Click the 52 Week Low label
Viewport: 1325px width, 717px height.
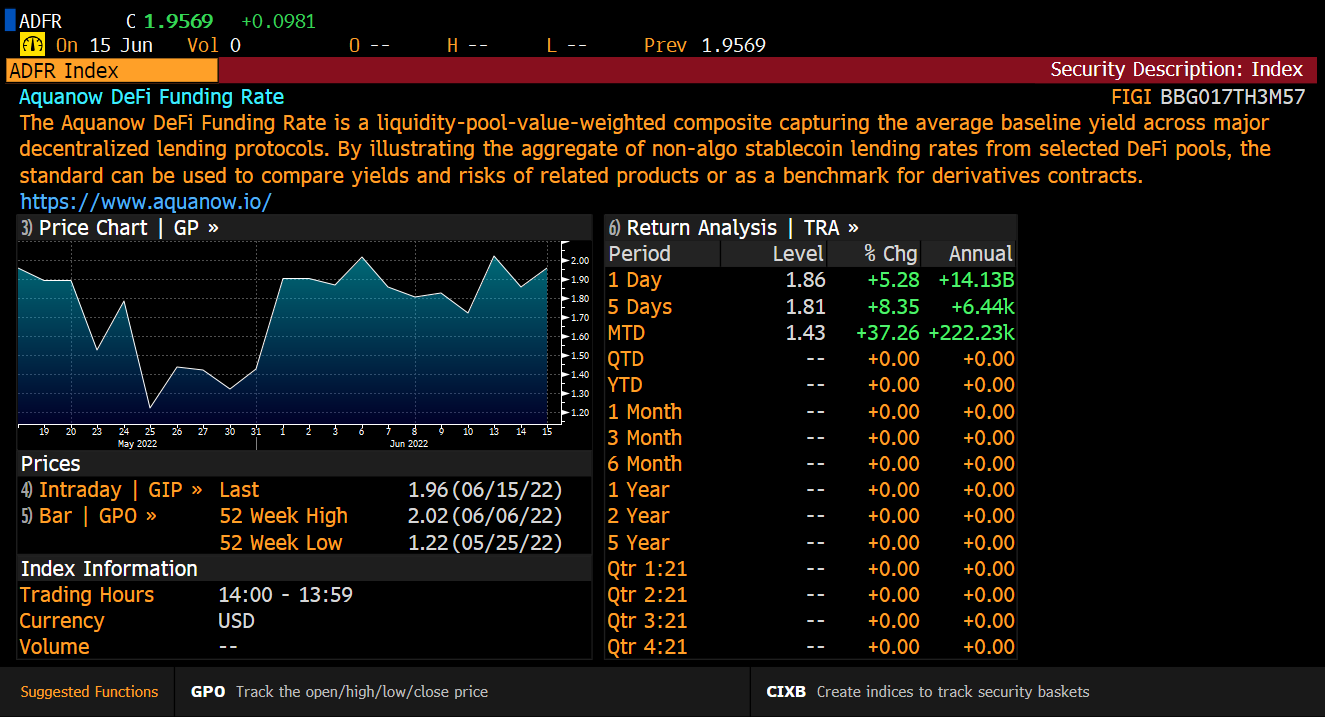(281, 542)
